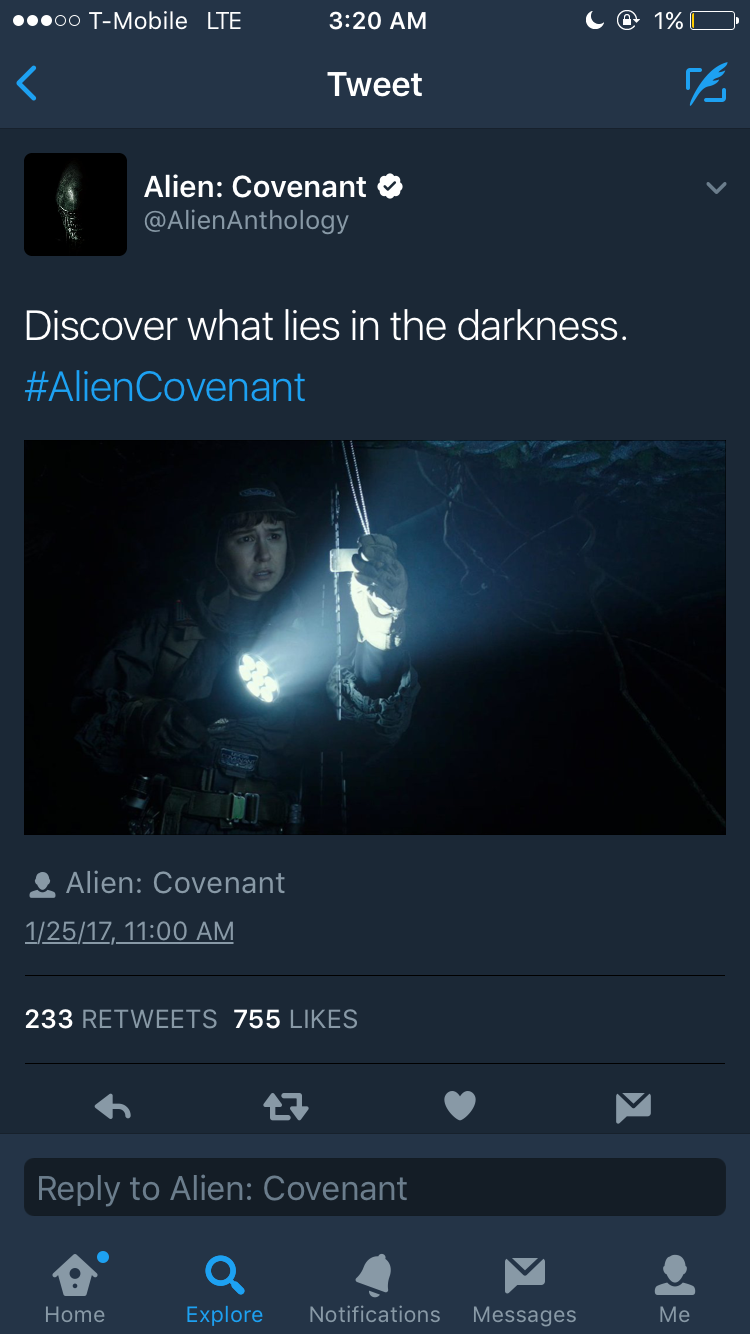
Task: Open the Messages tab
Action: (524, 1287)
